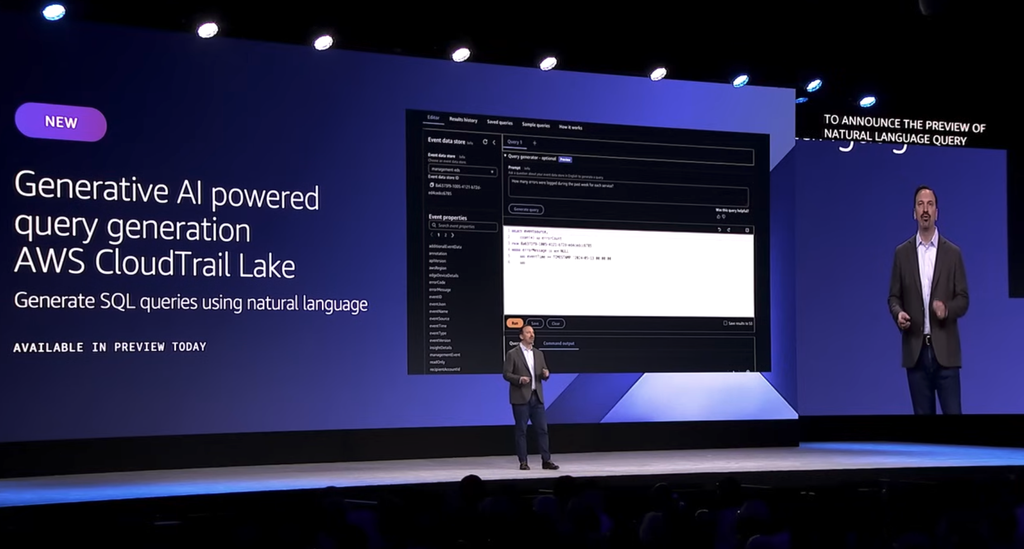Click the insightDetails property
The height and width of the screenshot is (549, 1024).
point(441,347)
